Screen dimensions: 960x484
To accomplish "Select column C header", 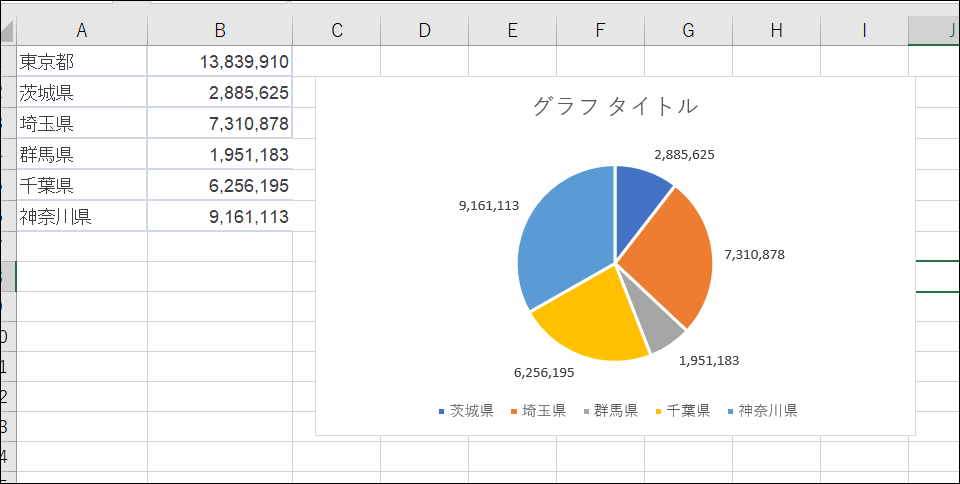I will point(337,31).
